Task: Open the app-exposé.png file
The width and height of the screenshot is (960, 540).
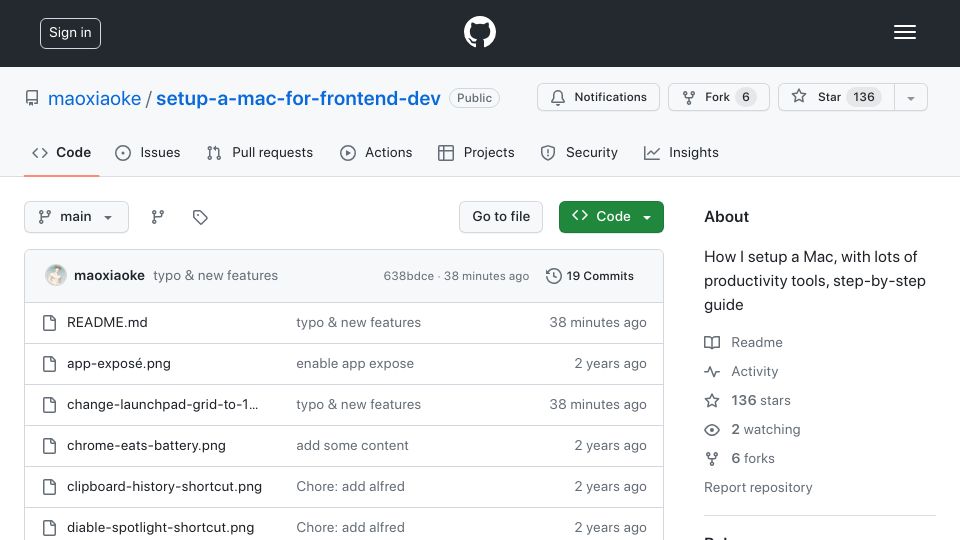Action: [x=119, y=364]
